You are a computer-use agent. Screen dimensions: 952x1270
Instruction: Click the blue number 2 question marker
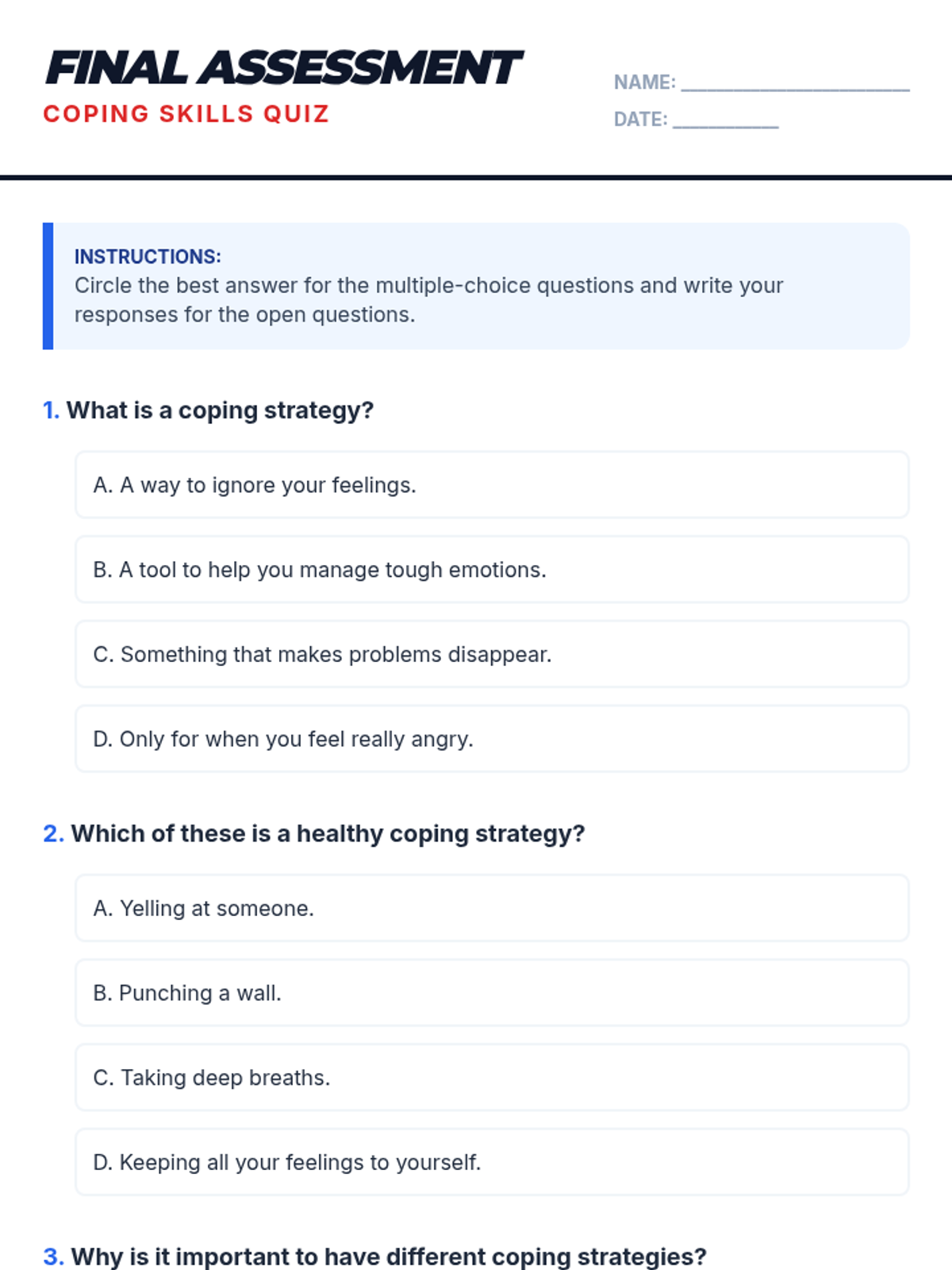coord(53,833)
